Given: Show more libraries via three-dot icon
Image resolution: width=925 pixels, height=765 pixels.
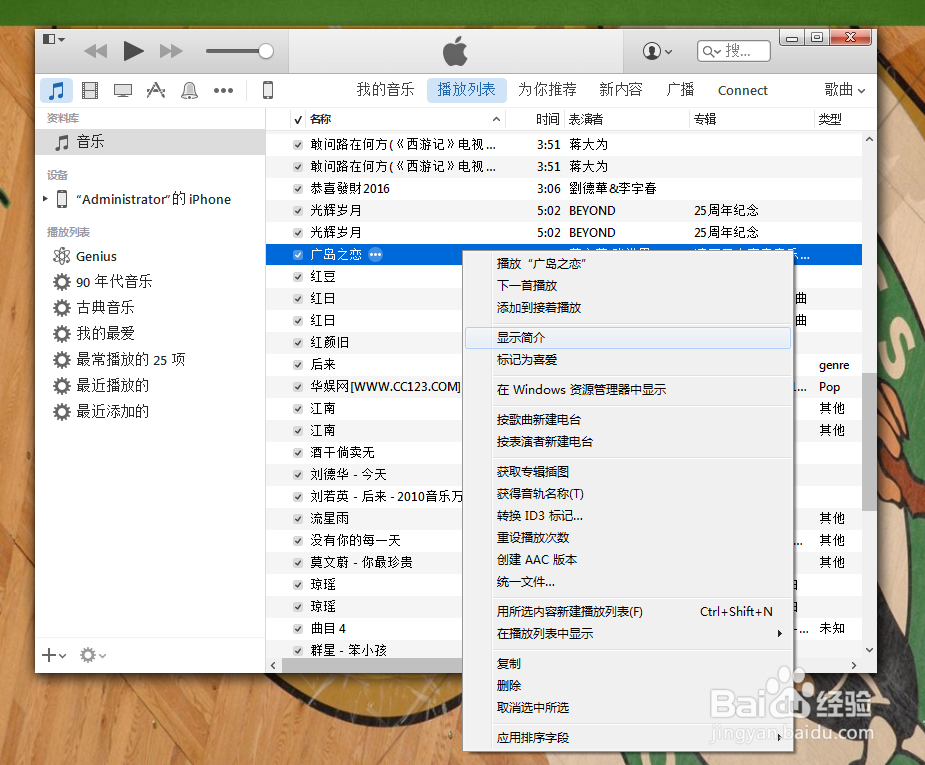Looking at the screenshot, I should click(x=223, y=90).
